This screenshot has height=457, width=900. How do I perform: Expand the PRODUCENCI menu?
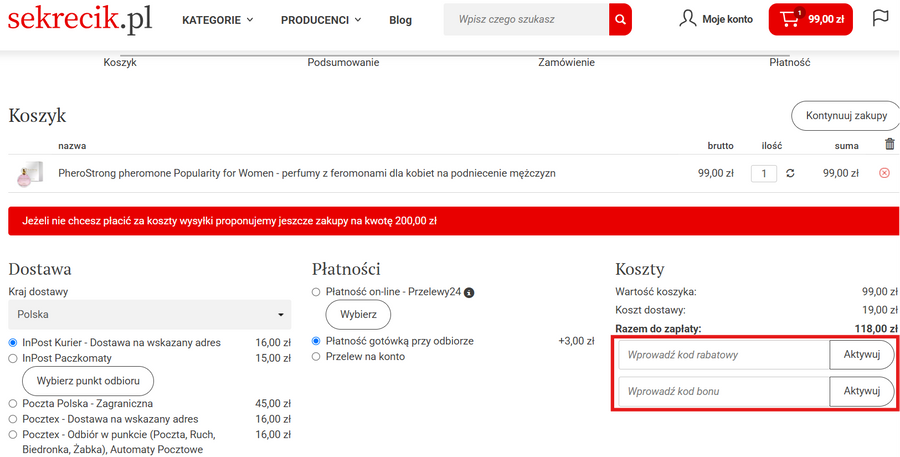coord(320,20)
